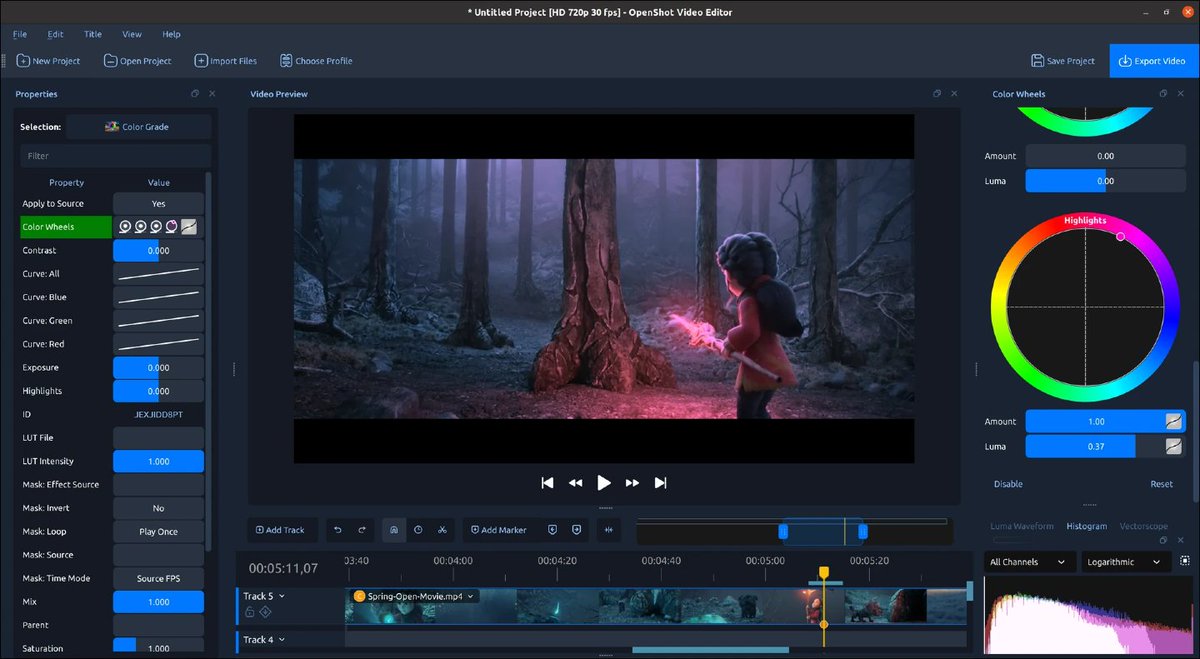Click the redo arrow in timeline toolbar
Screen dimensions: 1200x659
(362, 530)
